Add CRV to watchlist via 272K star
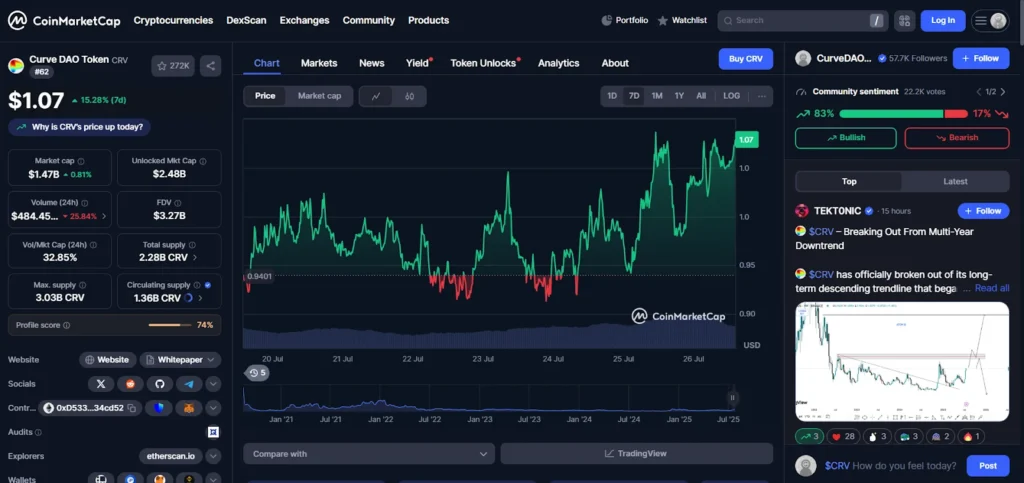This screenshot has width=1024, height=483. pos(173,65)
